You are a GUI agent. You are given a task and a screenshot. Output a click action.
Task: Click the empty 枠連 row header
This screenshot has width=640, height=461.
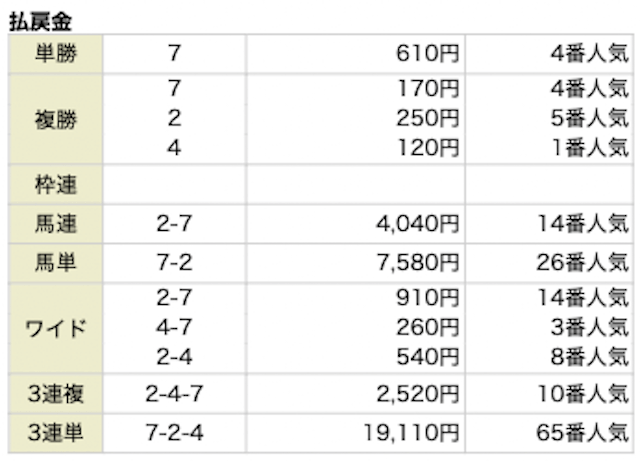tap(56, 185)
